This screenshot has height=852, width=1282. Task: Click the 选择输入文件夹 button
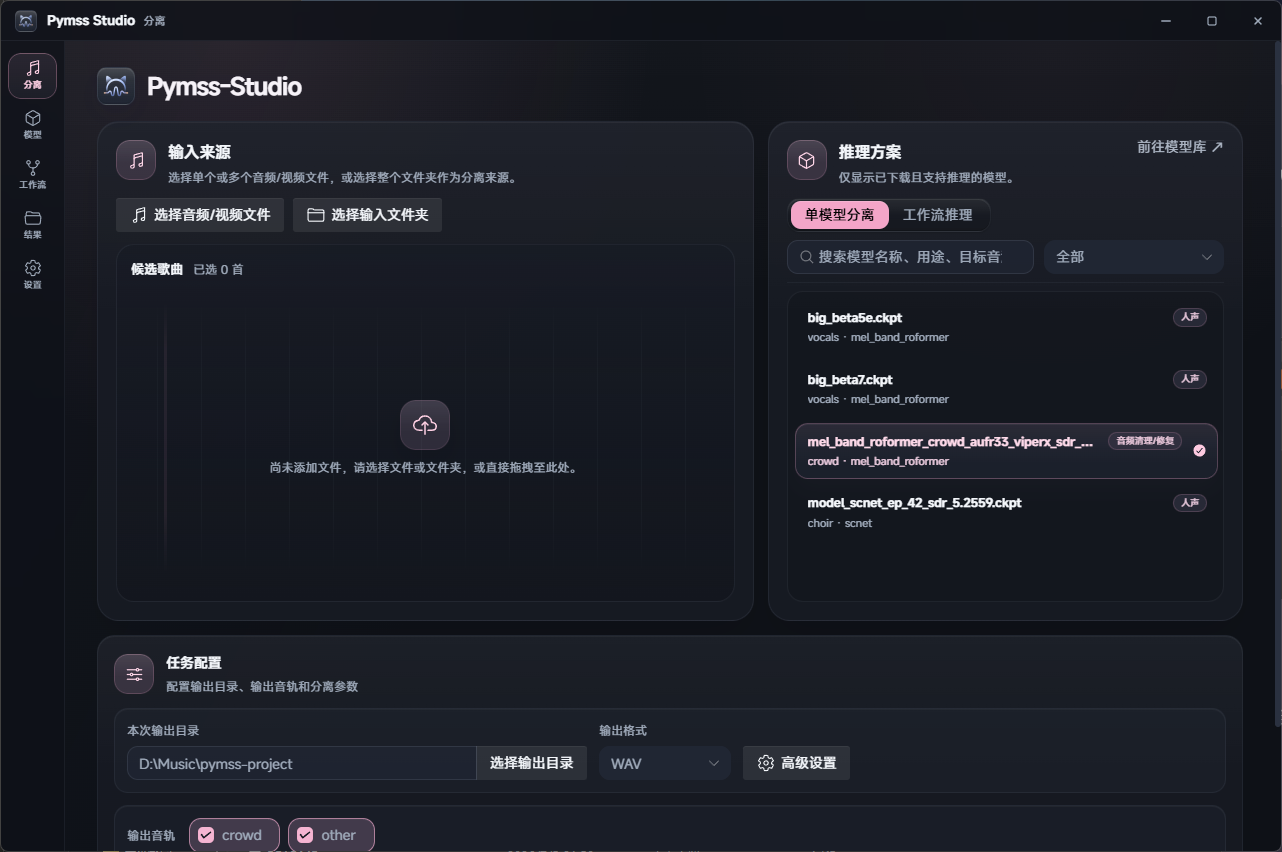click(x=367, y=215)
